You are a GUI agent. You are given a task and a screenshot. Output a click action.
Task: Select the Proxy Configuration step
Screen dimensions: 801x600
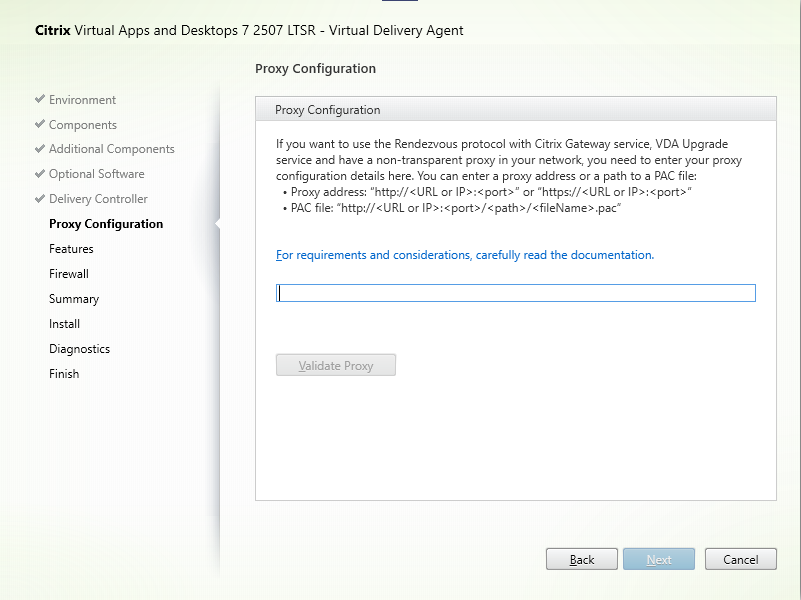[x=106, y=224]
